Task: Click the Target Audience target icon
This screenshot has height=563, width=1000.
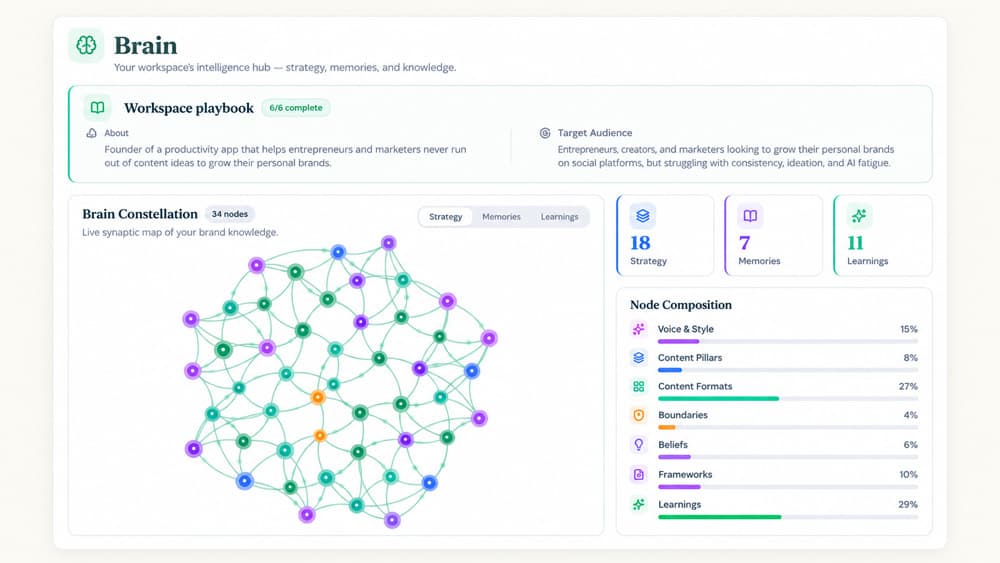Action: [x=545, y=133]
